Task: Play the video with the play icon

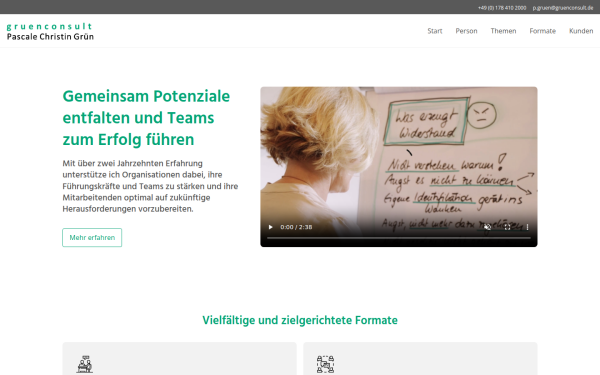Action: coord(271,227)
